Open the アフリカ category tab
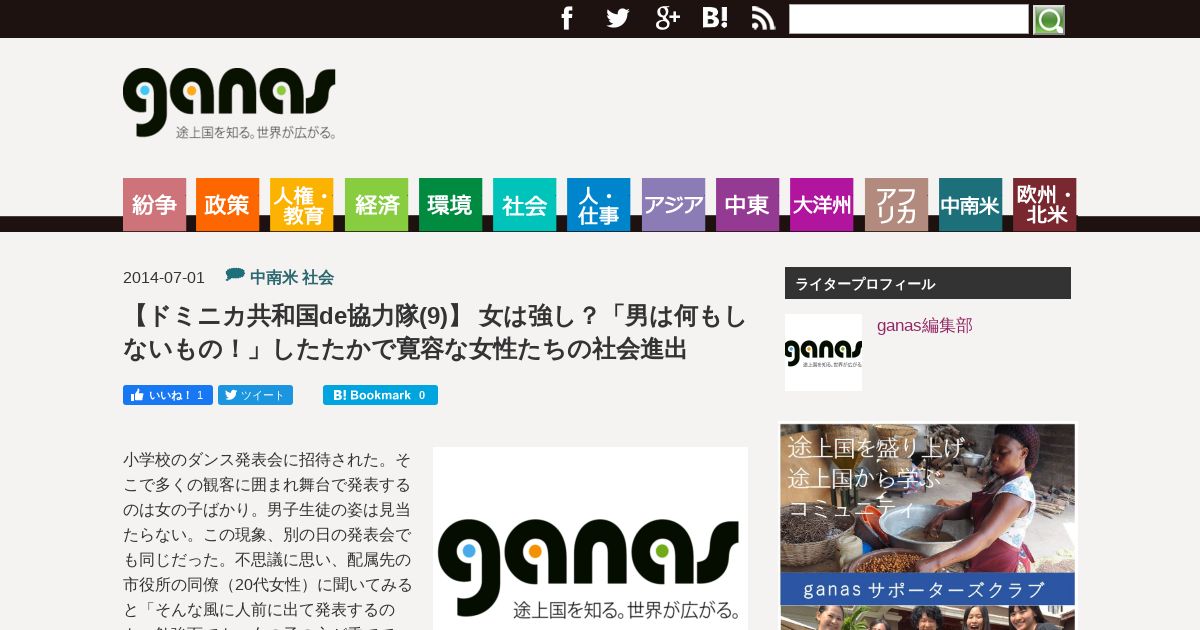Screen dimensions: 1200x630 (896, 205)
